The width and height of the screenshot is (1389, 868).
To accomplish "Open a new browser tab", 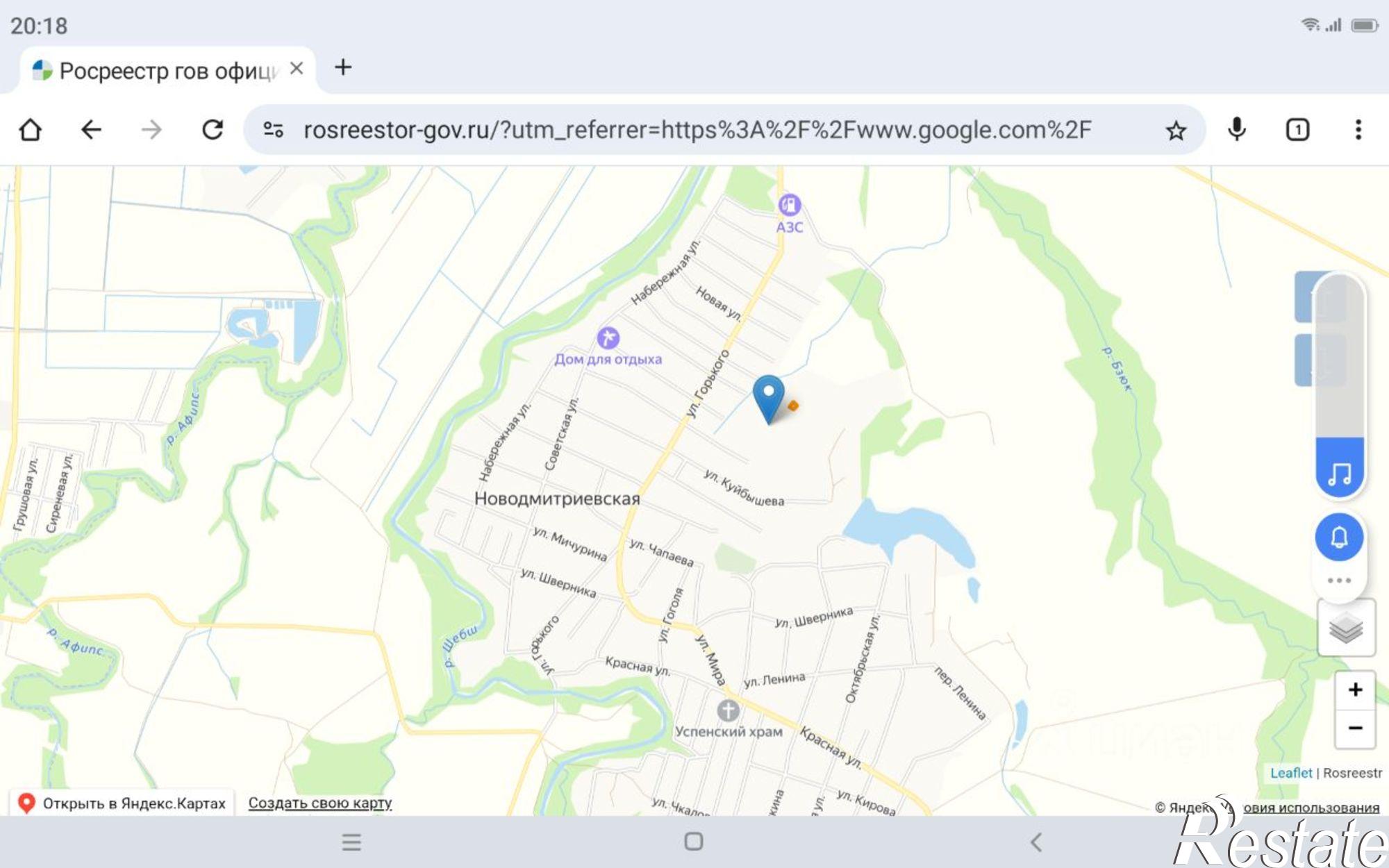I will pos(343,67).
